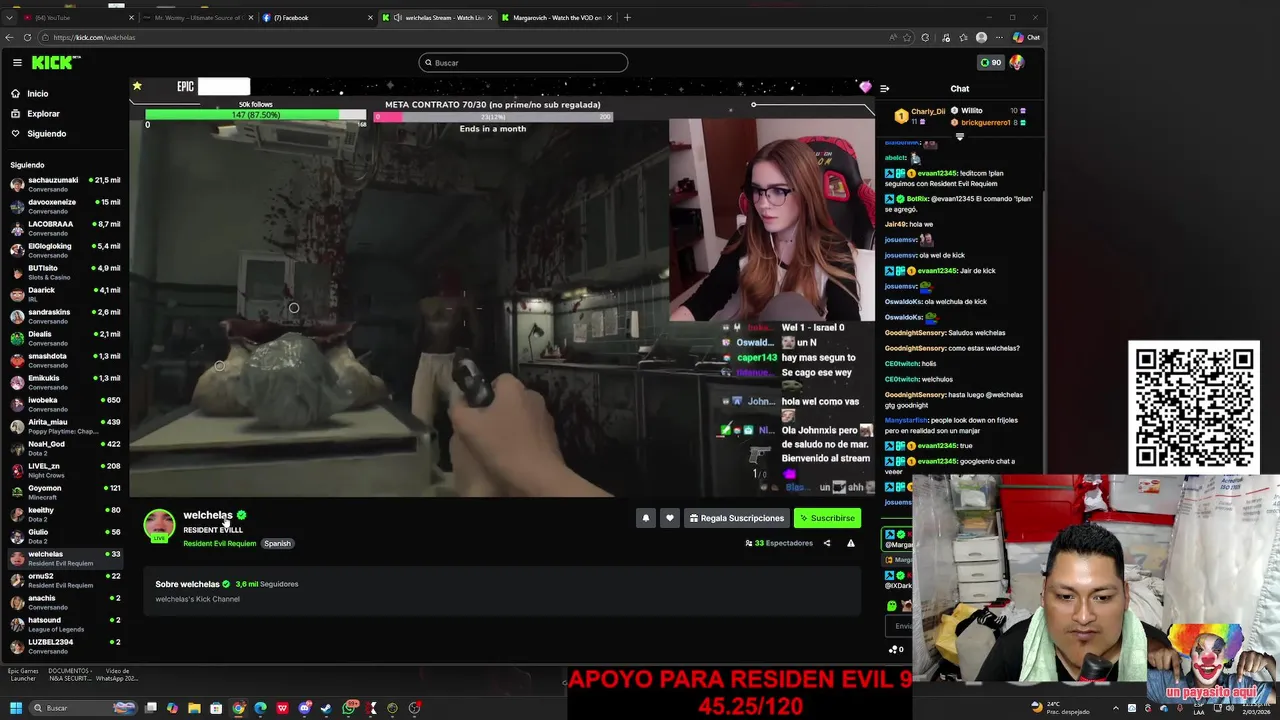
Task: Open Discord from the taskbar
Action: click(x=304, y=708)
